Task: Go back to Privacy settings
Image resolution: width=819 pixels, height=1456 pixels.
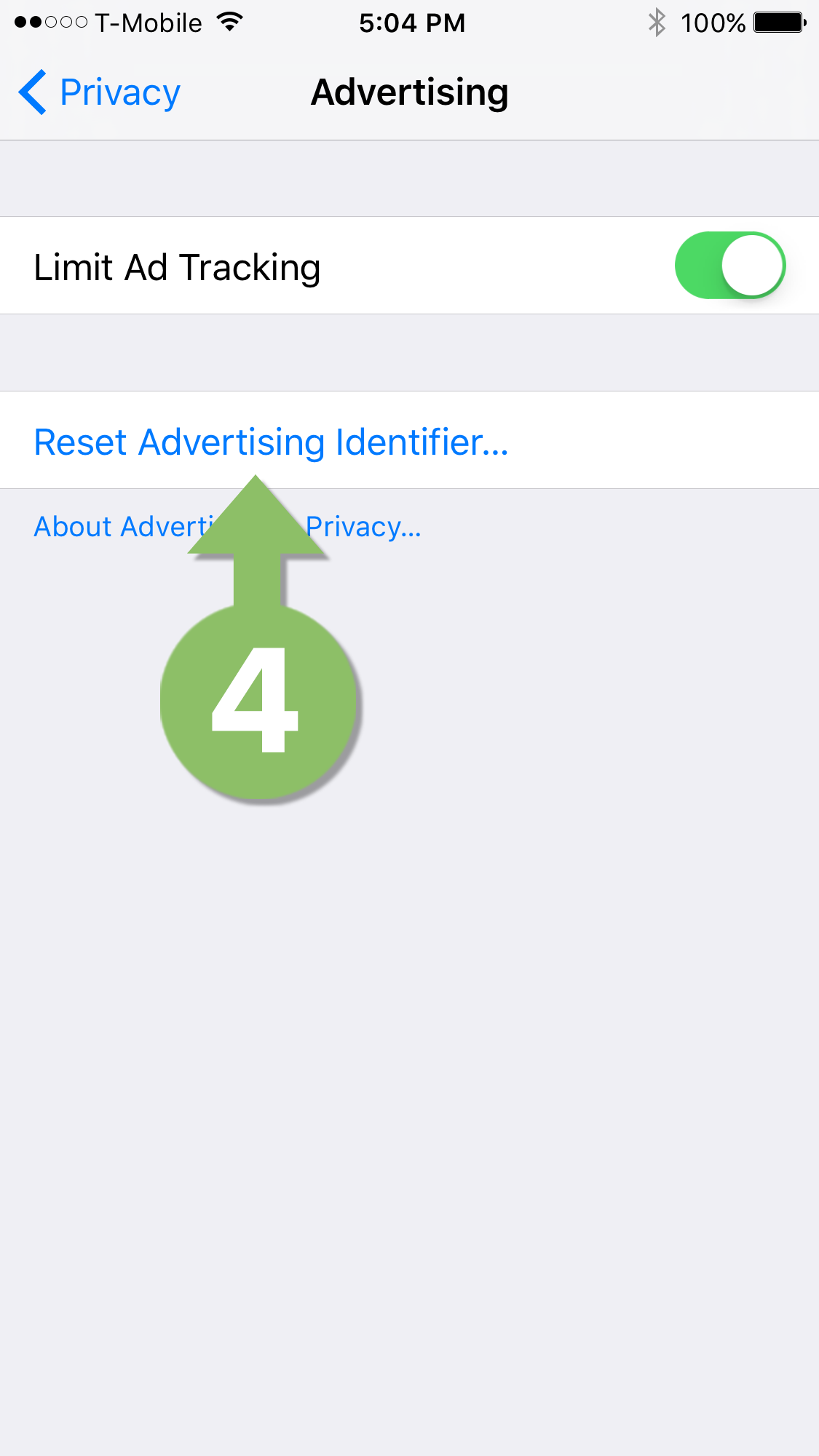Action: 100,92
